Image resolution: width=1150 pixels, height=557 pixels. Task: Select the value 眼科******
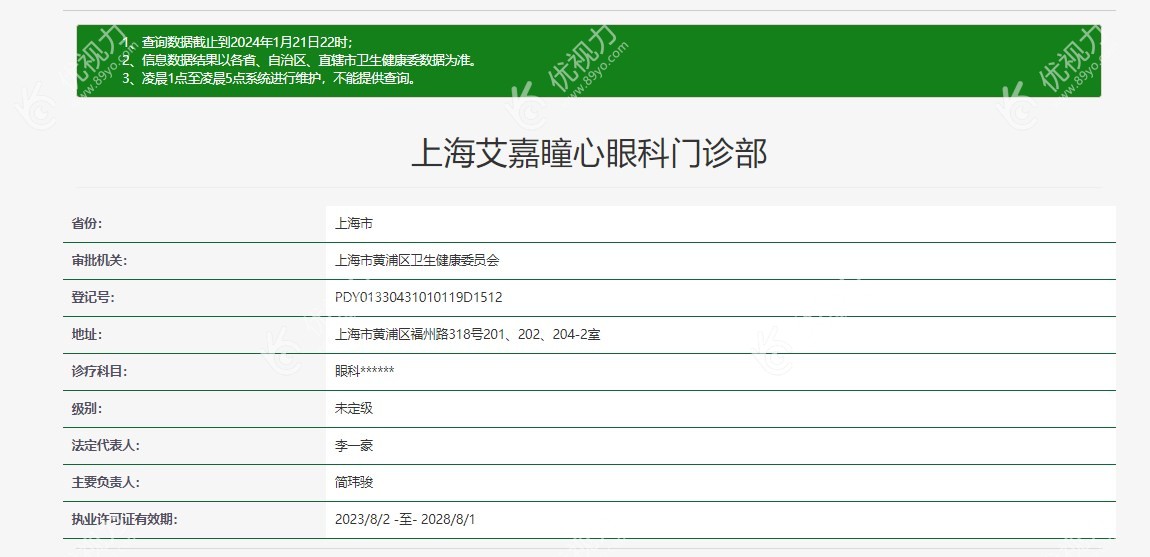click(365, 371)
